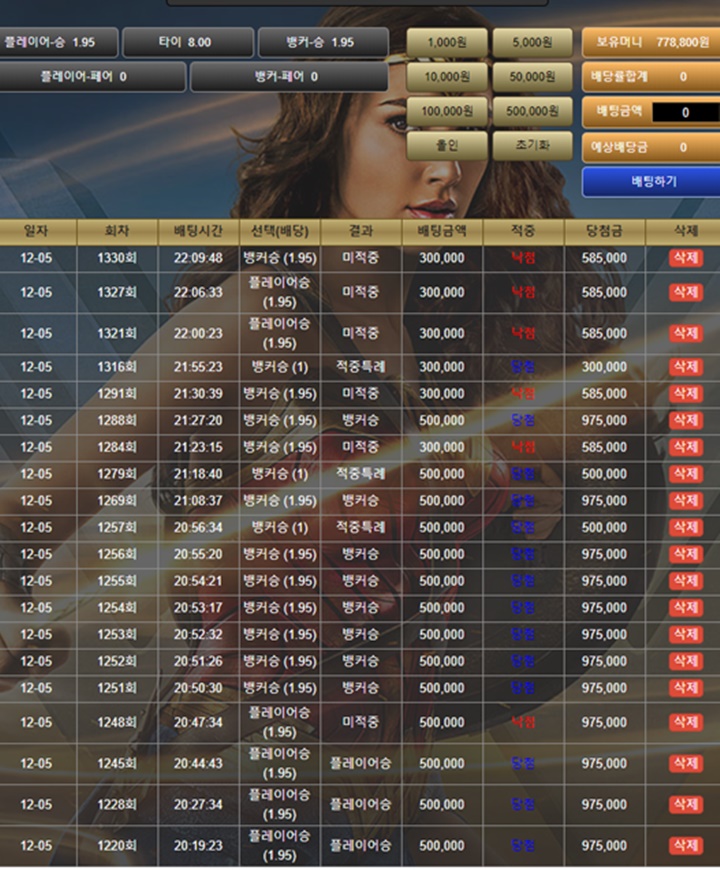Delete the 1330회 bet record
This screenshot has height=870, width=720.
686,258
